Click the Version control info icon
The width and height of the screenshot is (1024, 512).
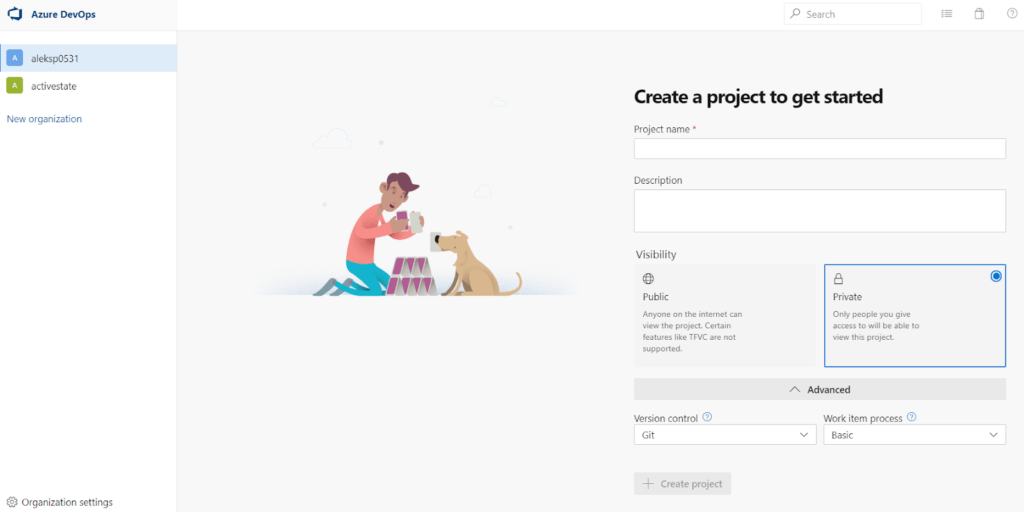pyautogui.click(x=707, y=417)
